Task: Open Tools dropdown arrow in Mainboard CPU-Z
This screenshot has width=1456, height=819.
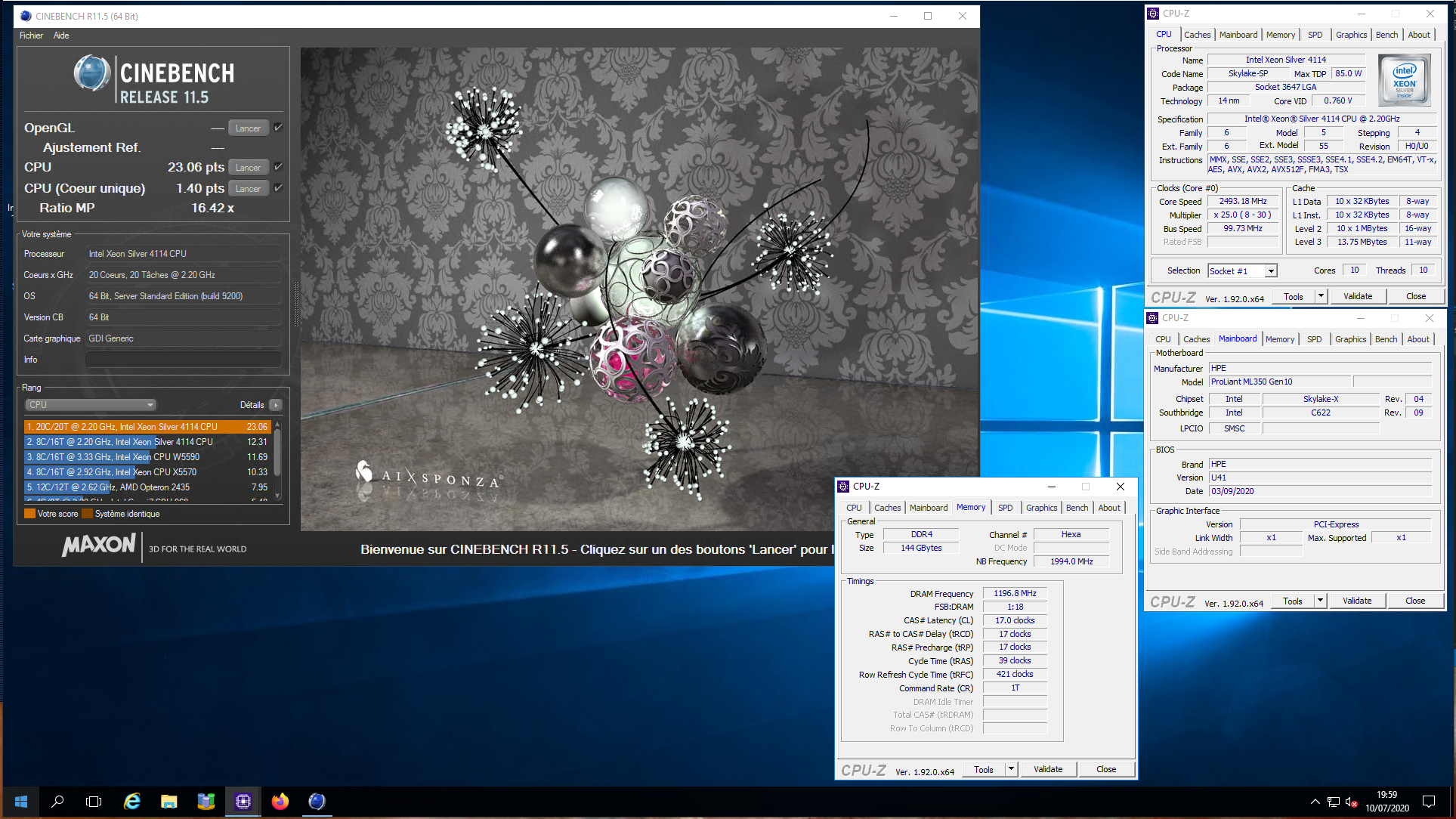Action: click(1320, 601)
